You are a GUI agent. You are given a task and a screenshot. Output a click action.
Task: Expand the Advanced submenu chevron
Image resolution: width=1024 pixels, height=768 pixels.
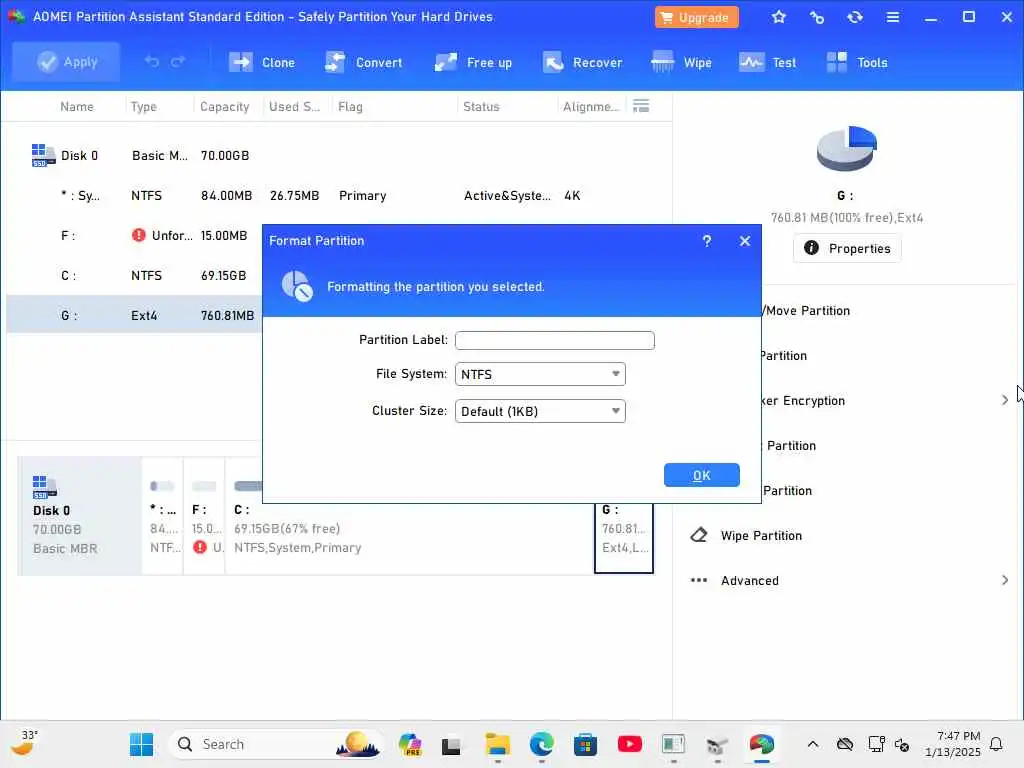click(x=1004, y=581)
